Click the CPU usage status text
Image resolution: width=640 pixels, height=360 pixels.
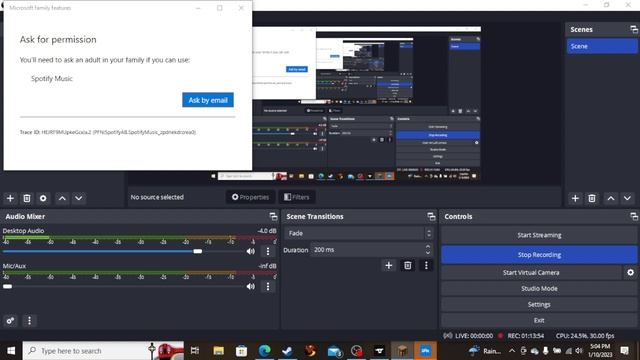pyautogui.click(x=584, y=336)
